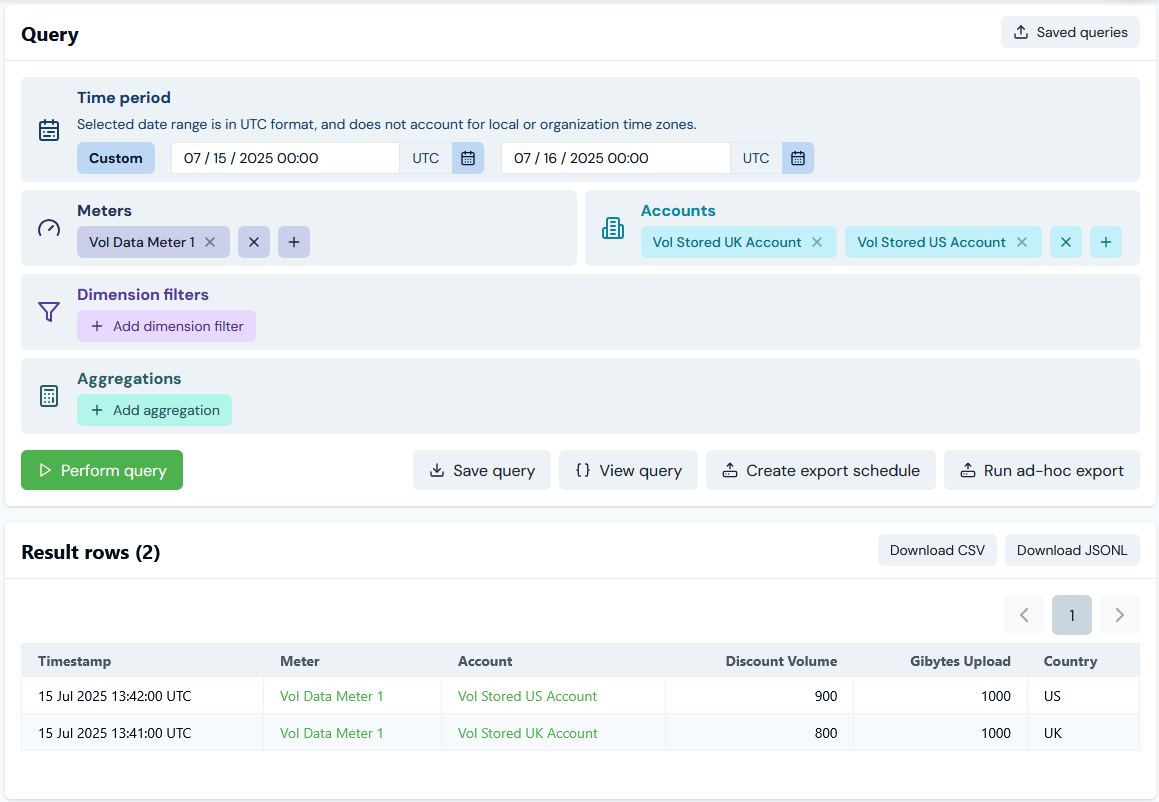Open Saved queries
Image resolution: width=1159 pixels, height=802 pixels.
(x=1070, y=32)
